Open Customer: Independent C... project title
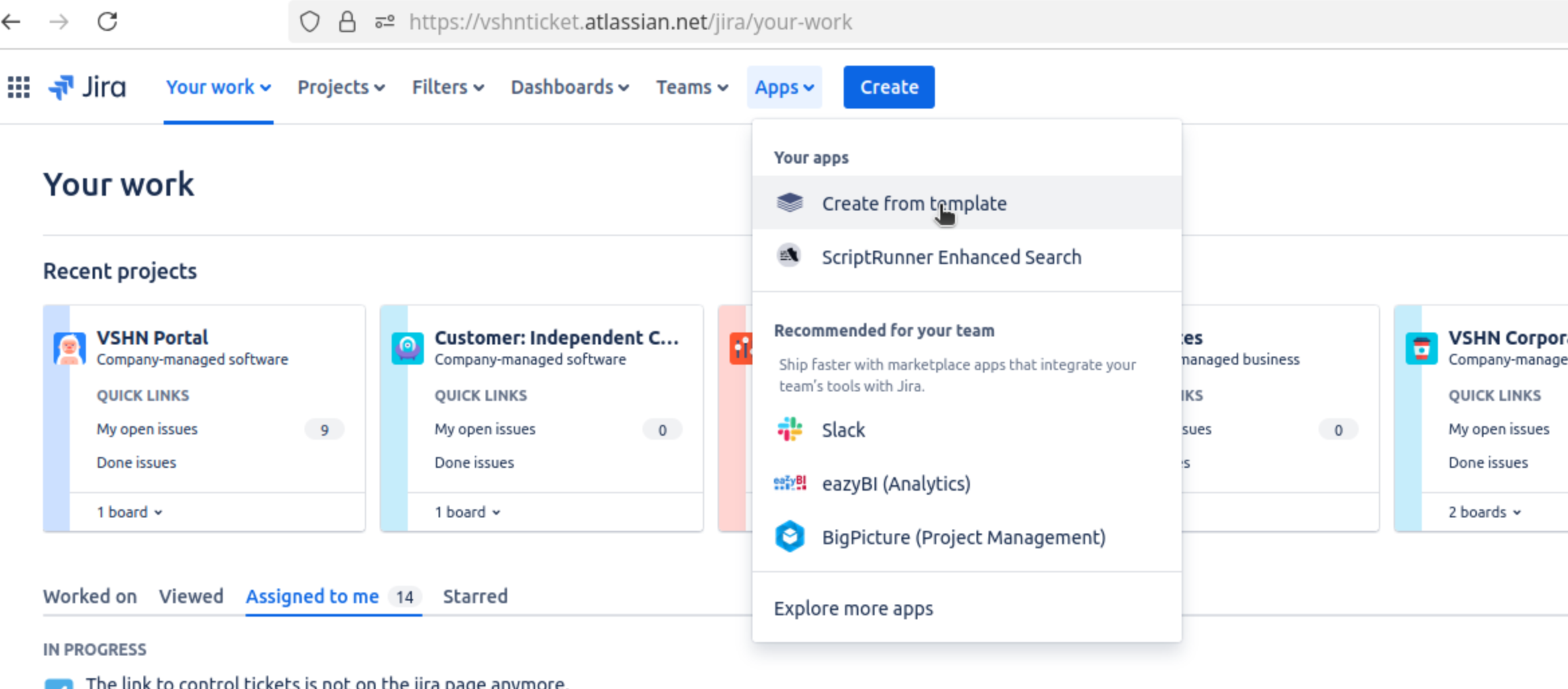 coord(557,337)
